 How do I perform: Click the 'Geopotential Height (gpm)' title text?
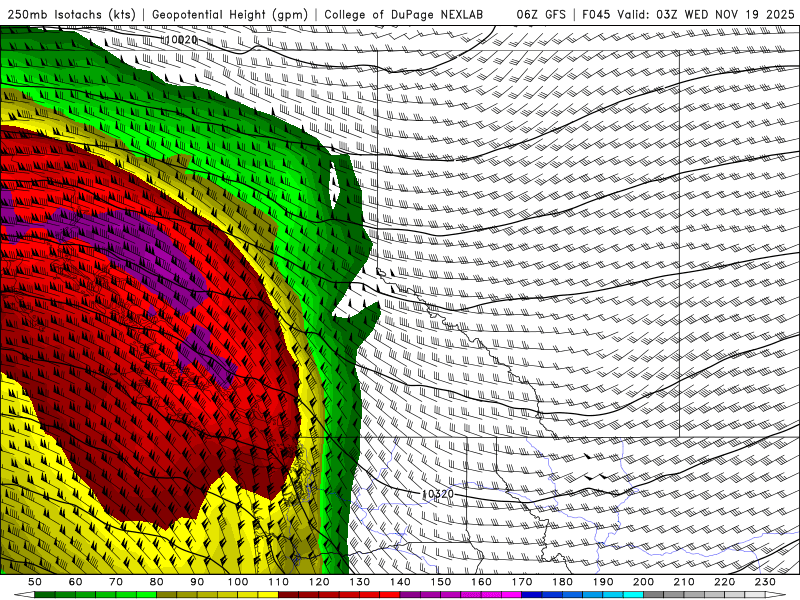pos(230,14)
